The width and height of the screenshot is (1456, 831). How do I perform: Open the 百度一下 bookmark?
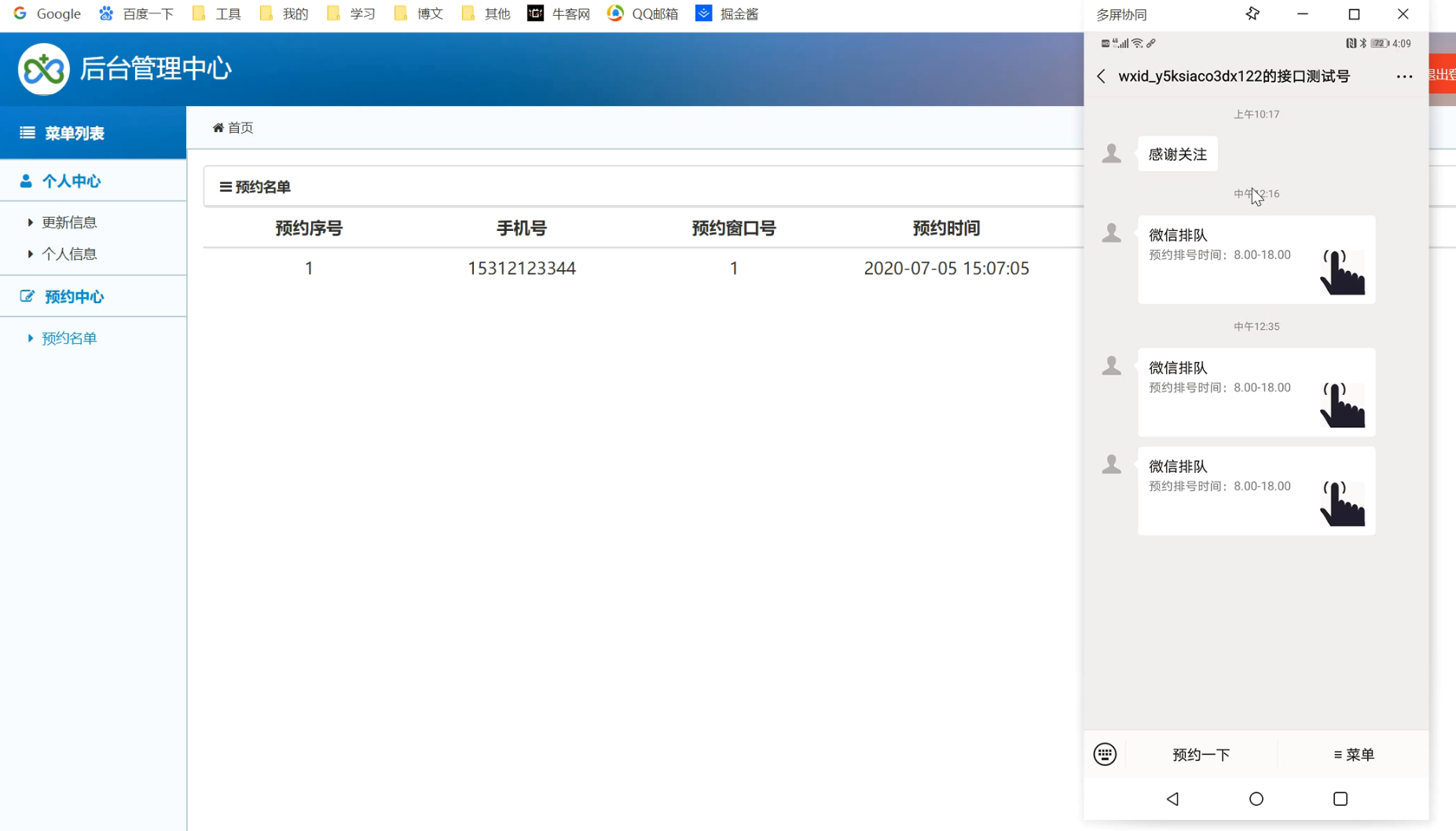coord(137,13)
